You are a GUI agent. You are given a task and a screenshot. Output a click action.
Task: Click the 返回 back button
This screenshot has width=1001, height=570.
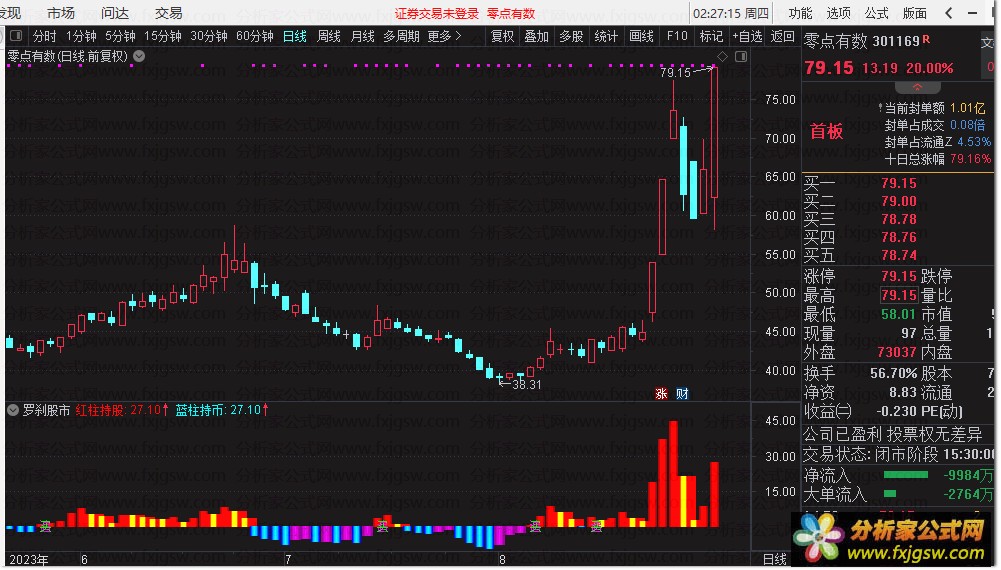[x=782, y=36]
